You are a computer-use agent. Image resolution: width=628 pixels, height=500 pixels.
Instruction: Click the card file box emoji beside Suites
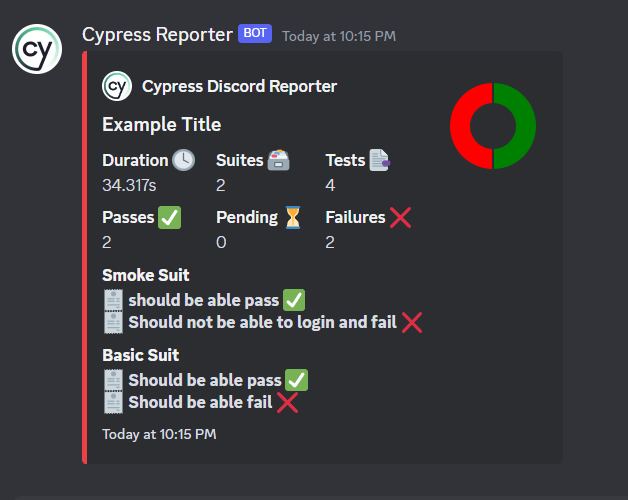[278, 160]
